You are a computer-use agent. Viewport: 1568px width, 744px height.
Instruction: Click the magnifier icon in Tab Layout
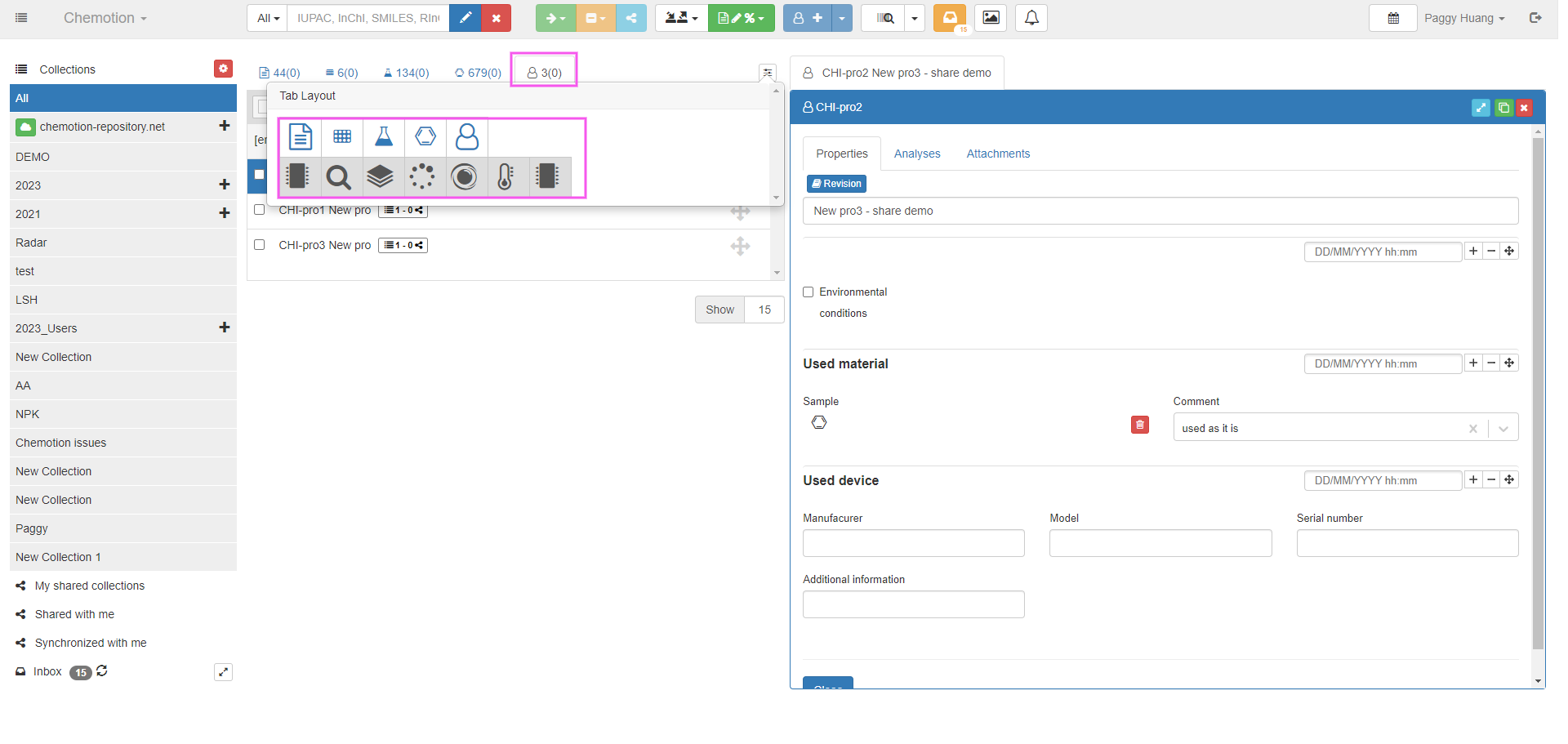tap(338, 176)
